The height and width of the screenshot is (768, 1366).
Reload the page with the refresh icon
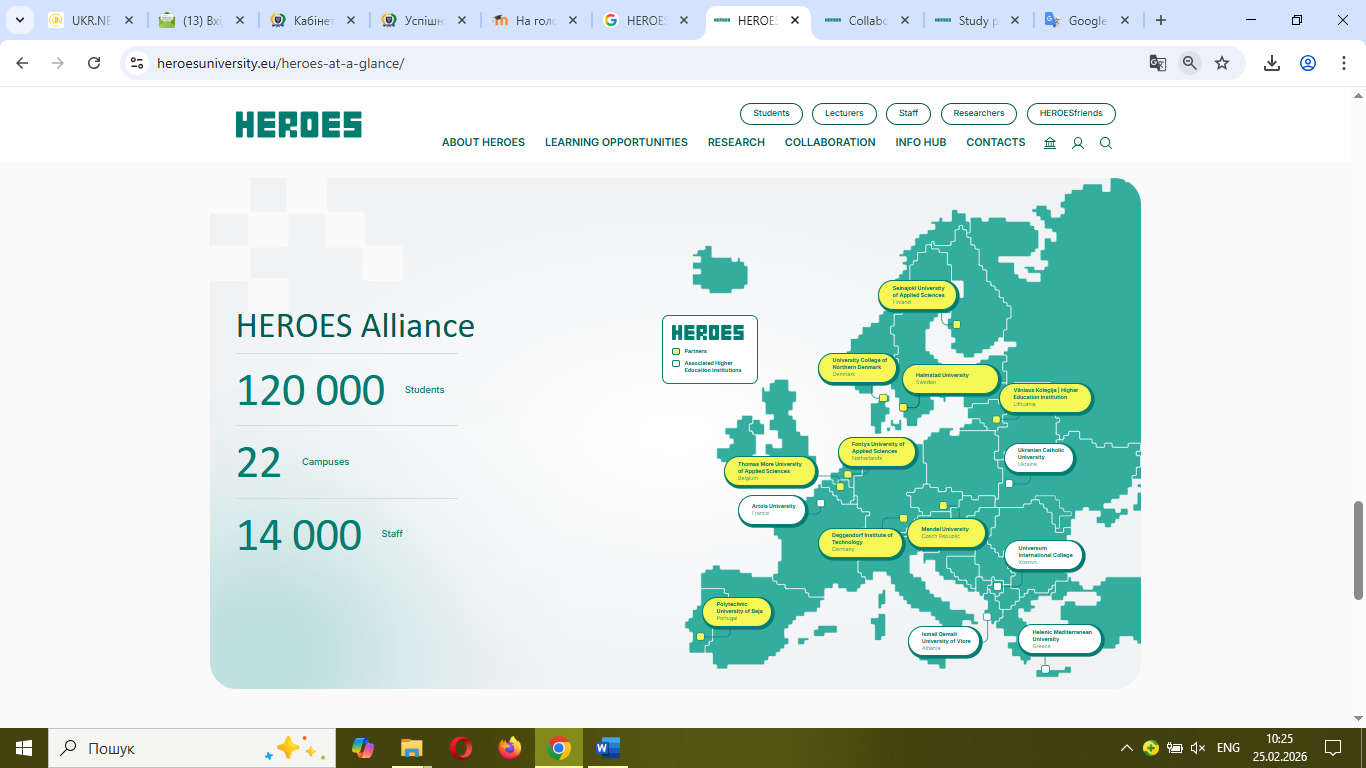click(94, 63)
